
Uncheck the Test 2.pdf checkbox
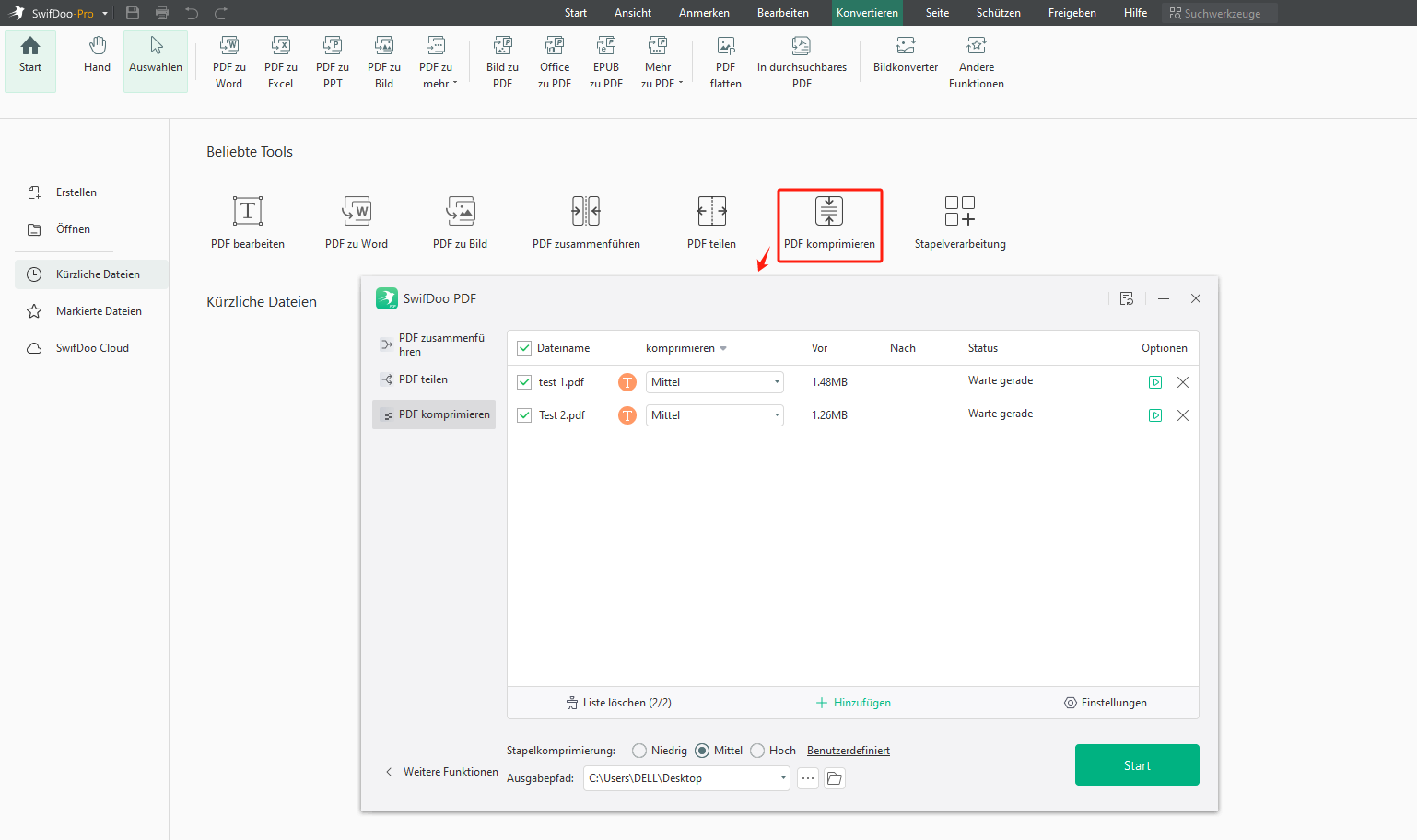coord(524,415)
